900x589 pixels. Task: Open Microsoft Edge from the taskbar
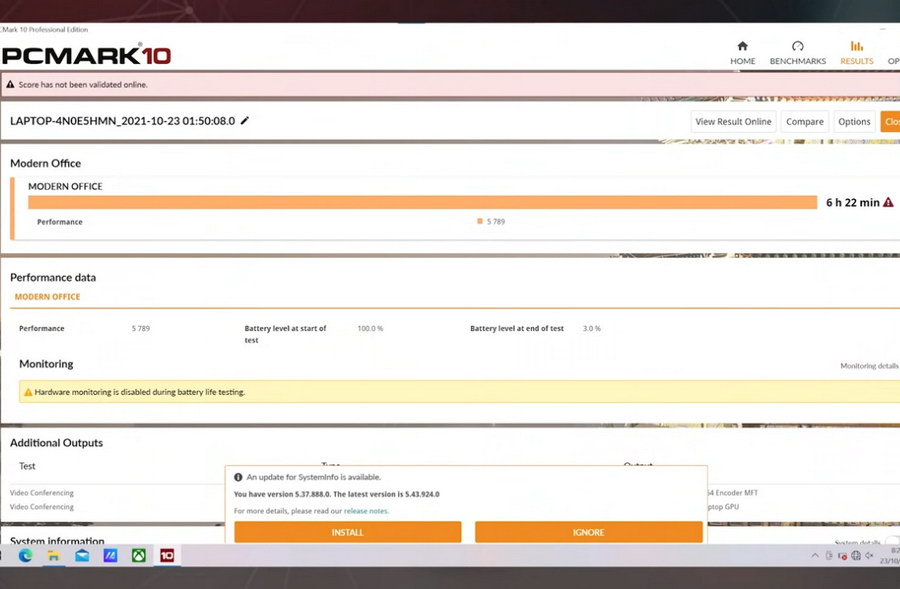click(25, 555)
